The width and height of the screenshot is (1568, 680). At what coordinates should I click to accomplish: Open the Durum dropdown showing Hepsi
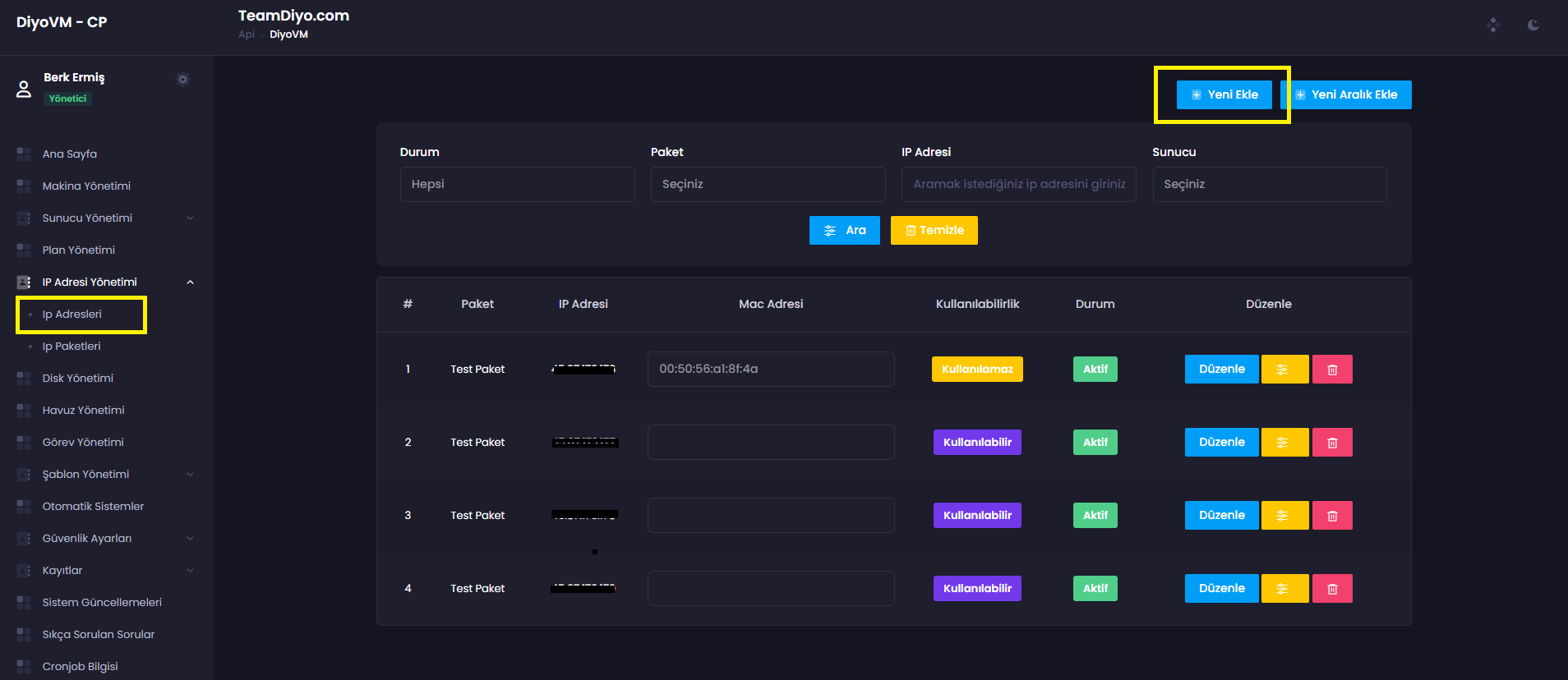click(517, 184)
